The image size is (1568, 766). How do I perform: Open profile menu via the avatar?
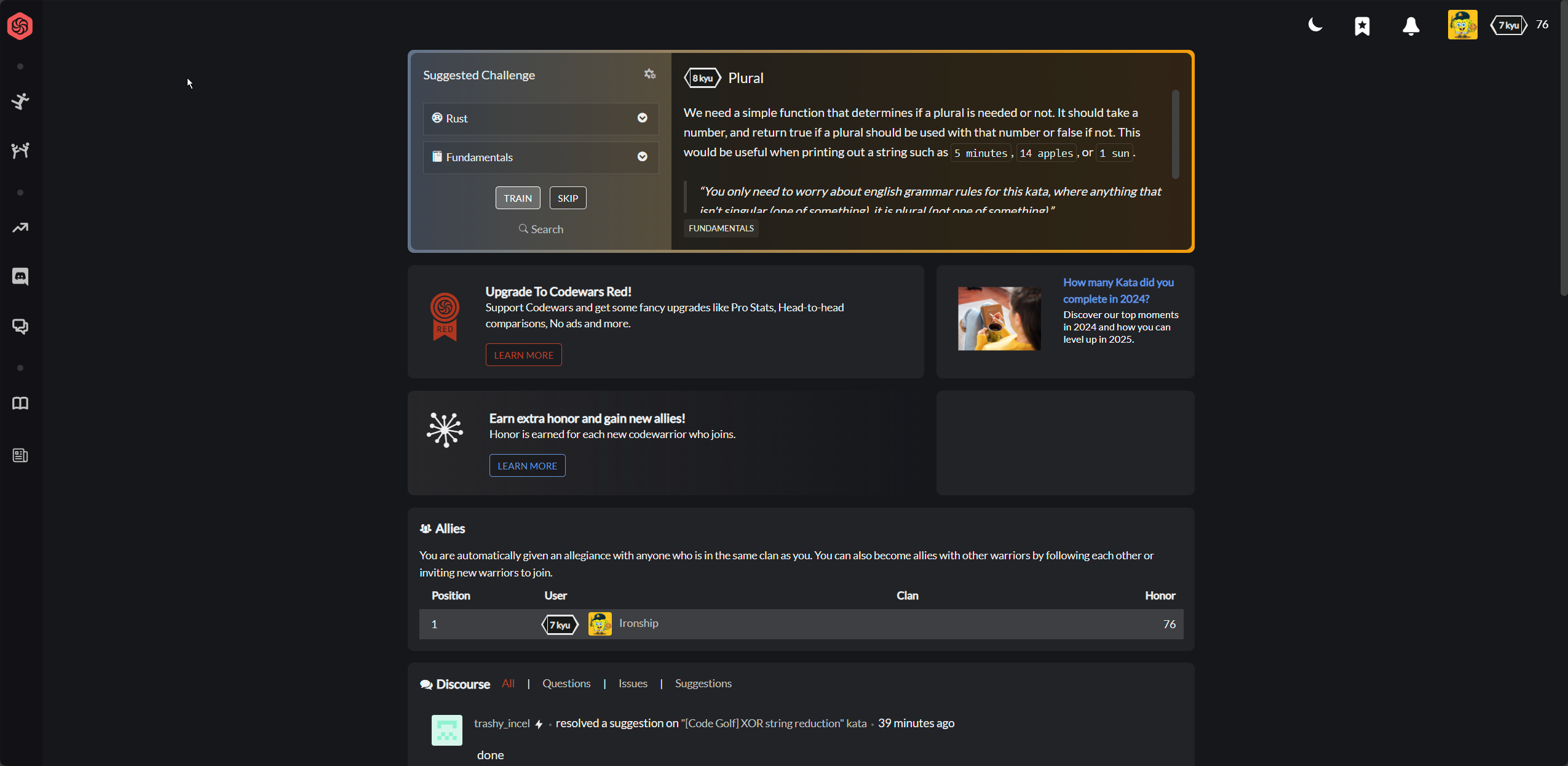pos(1463,25)
